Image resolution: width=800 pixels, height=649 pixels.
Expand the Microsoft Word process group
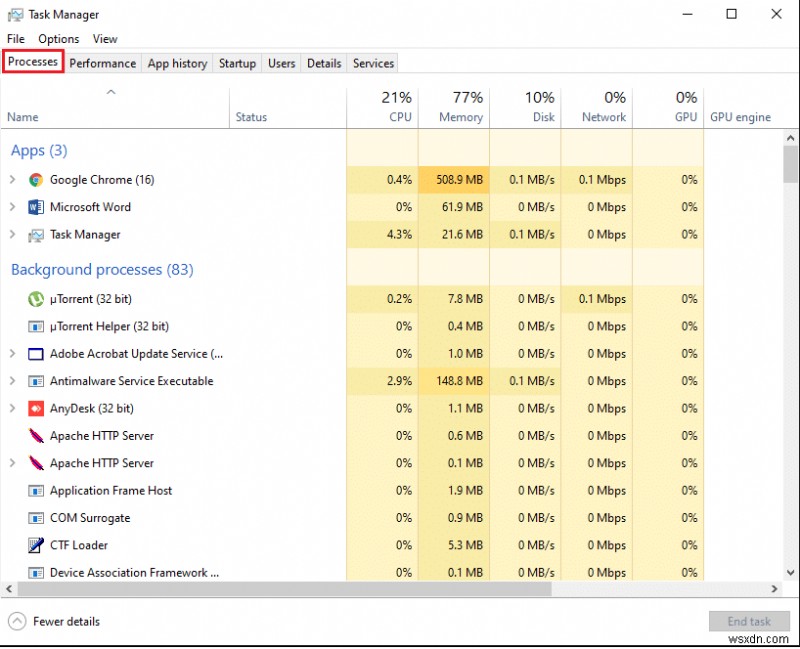point(12,207)
